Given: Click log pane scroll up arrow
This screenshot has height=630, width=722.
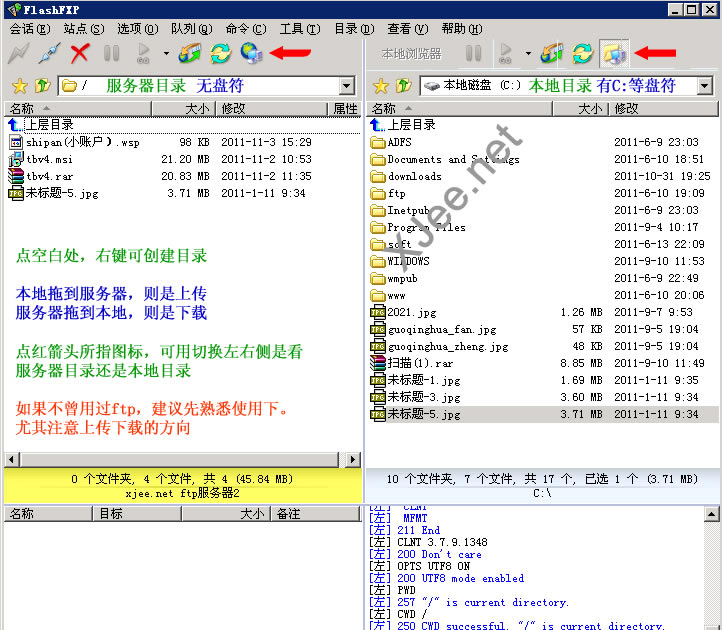Looking at the screenshot, I should [711, 514].
